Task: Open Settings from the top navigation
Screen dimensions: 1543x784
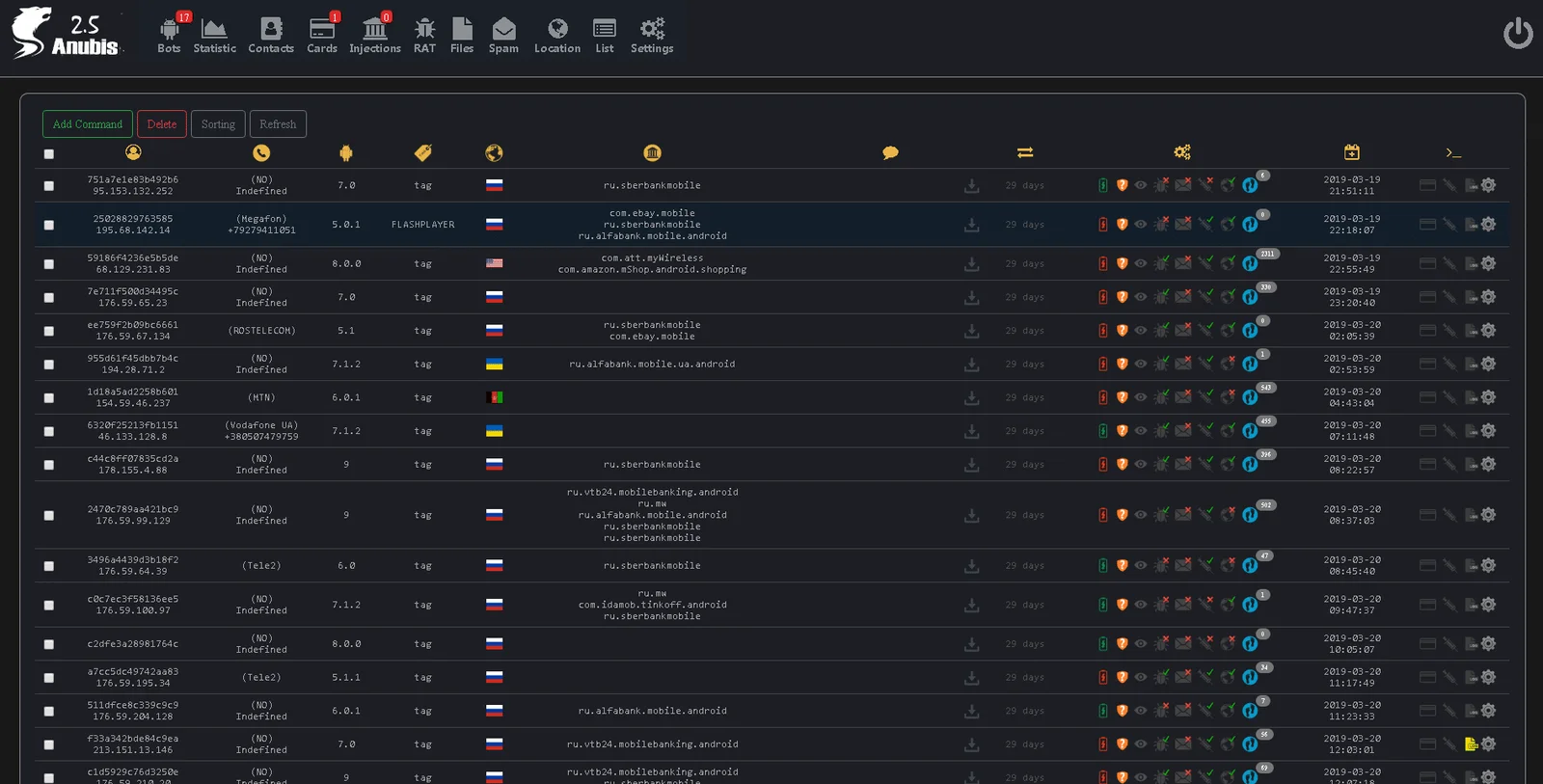Action: tap(652, 36)
